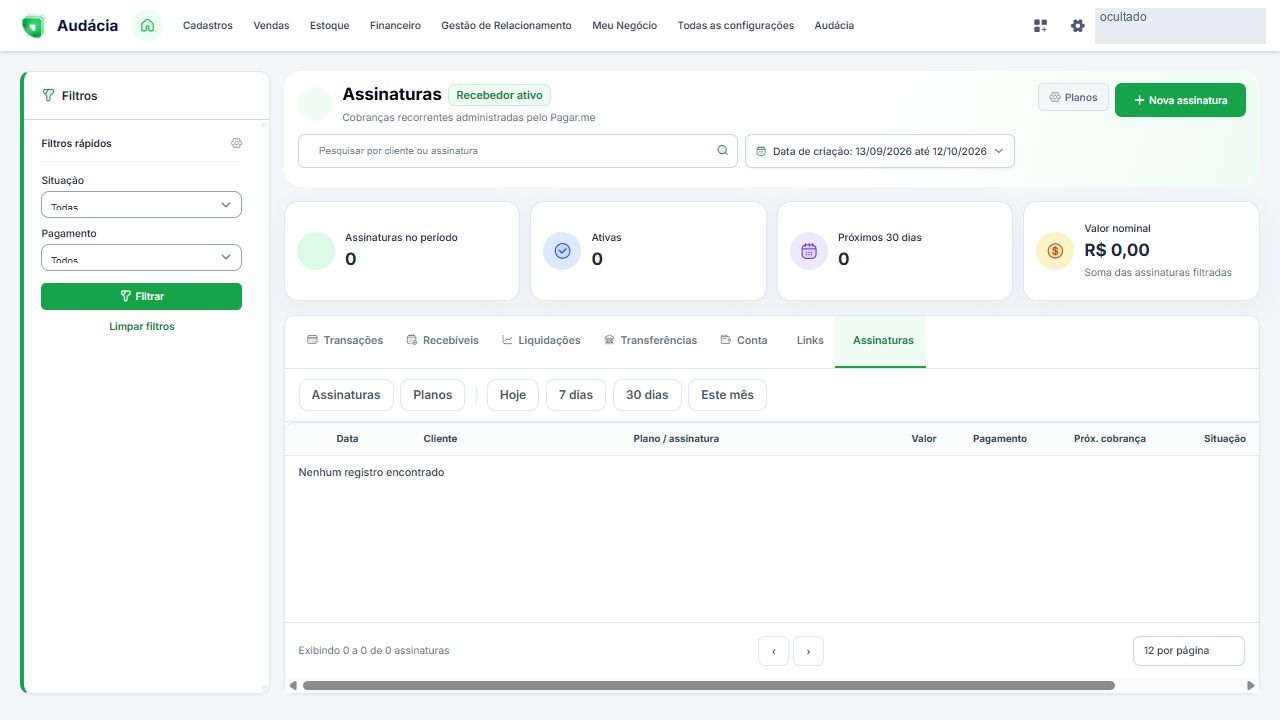Go to the home icon button

pos(147,26)
